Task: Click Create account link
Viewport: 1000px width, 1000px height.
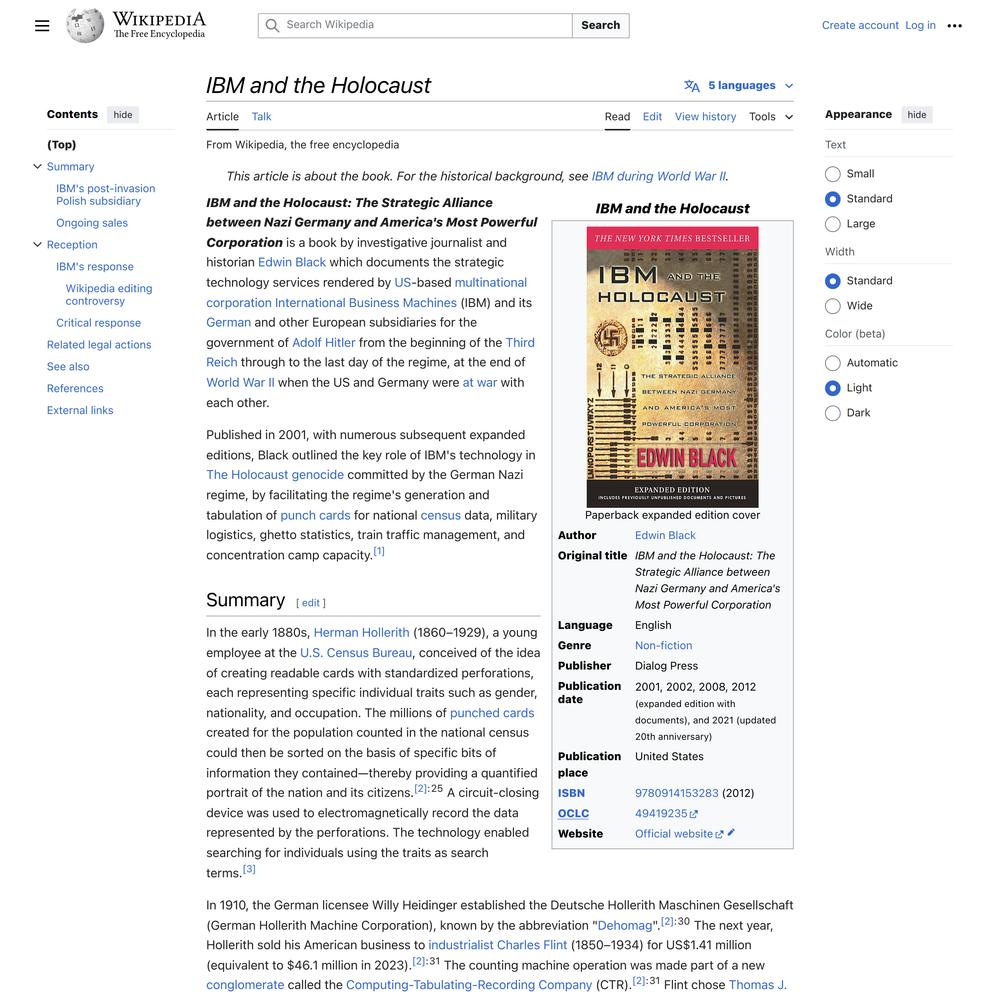Action: point(860,26)
